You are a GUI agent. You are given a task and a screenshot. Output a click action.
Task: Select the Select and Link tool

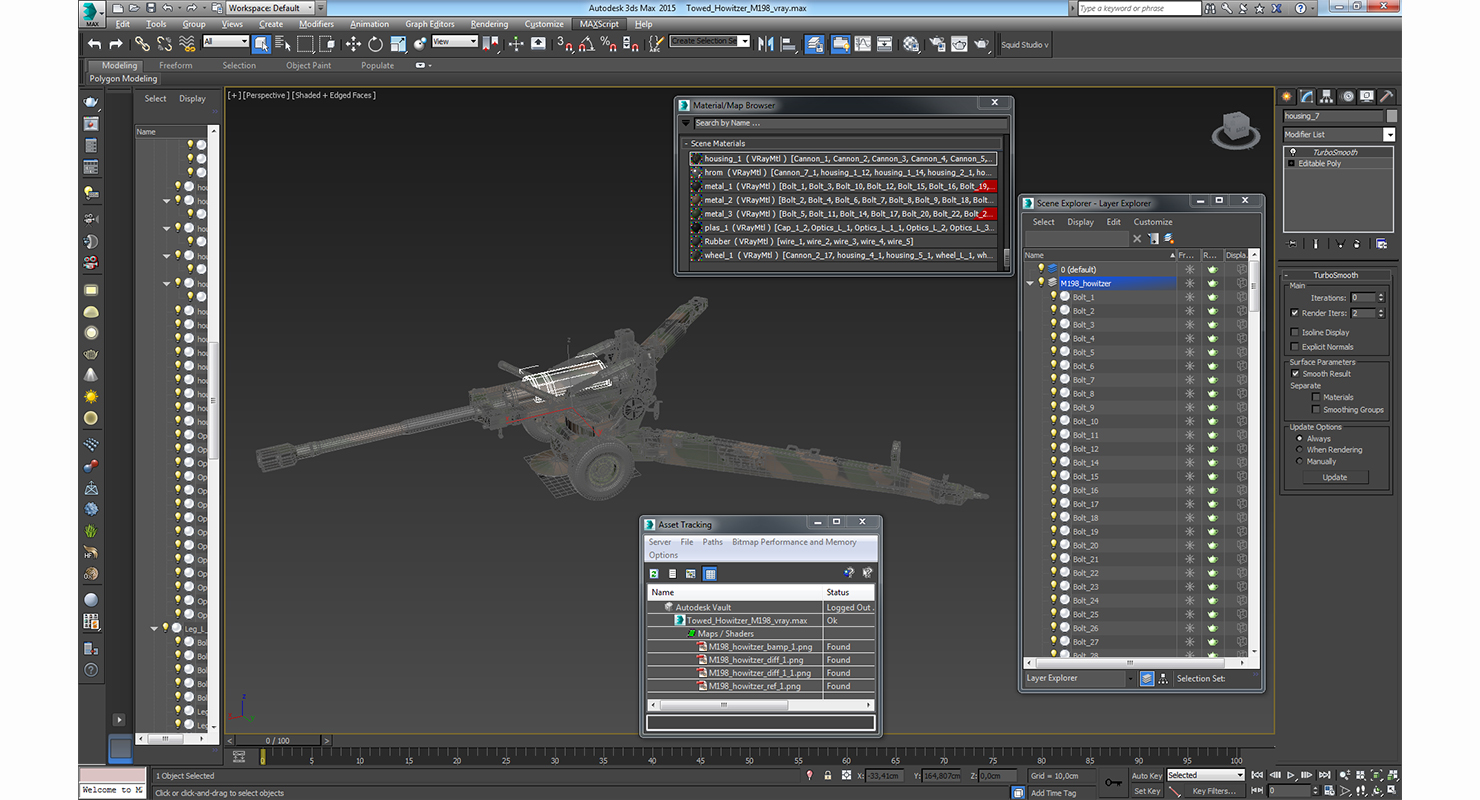[142, 44]
